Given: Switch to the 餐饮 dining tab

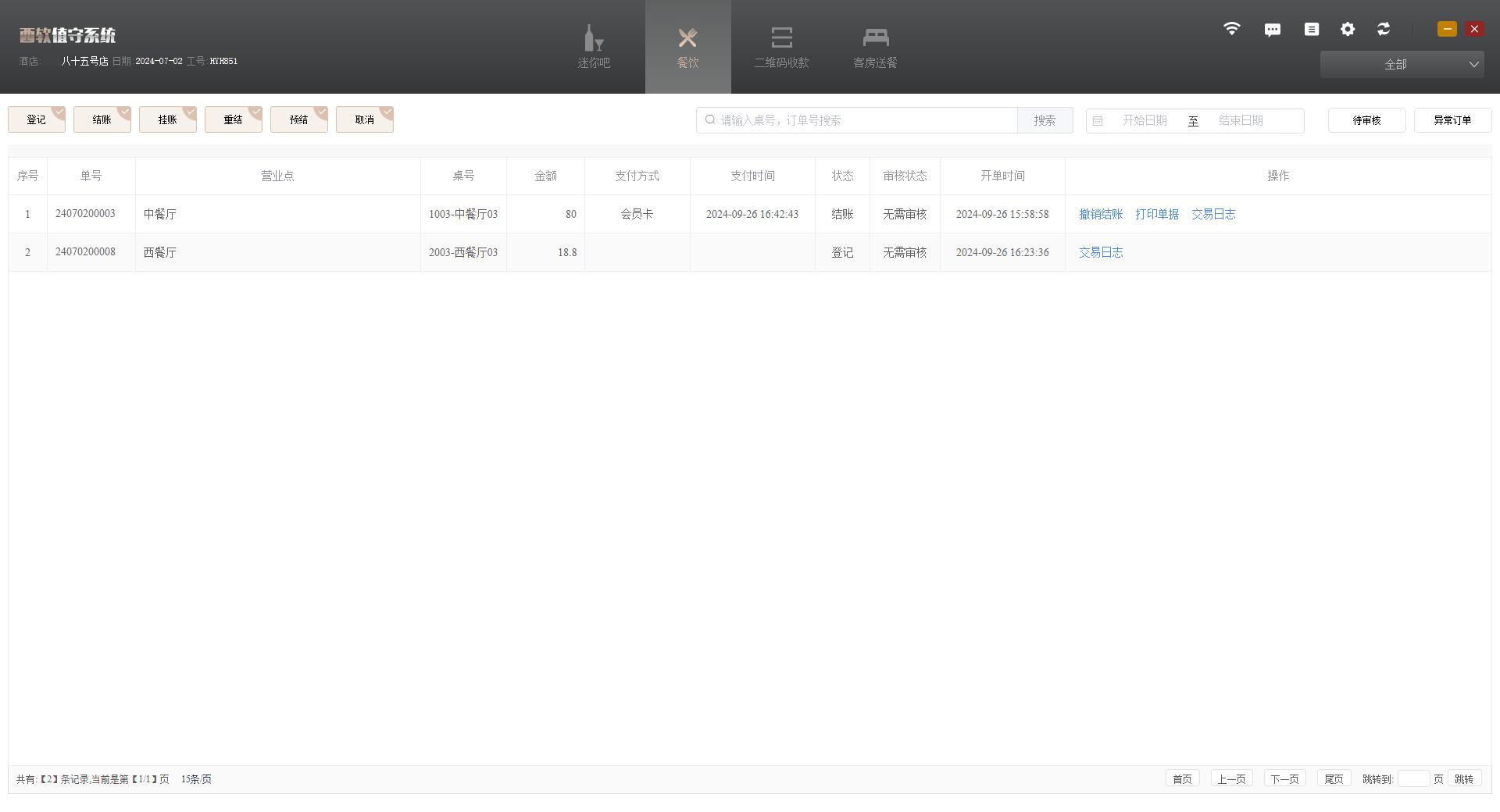Looking at the screenshot, I should [x=687, y=47].
